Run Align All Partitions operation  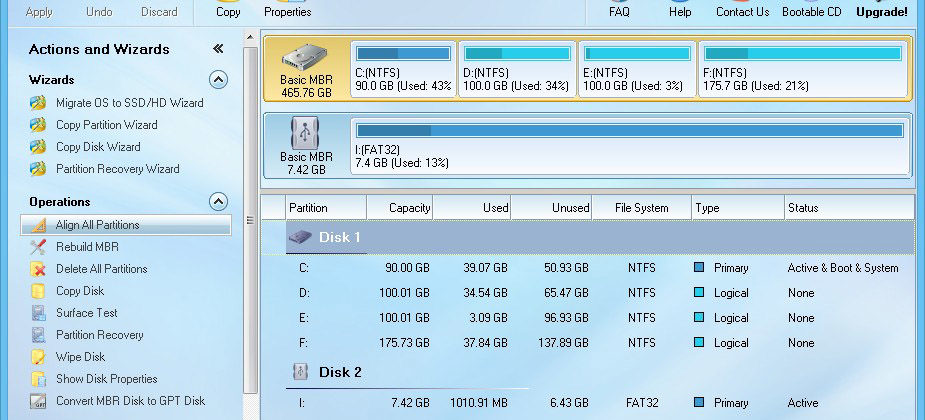pyautogui.click(x=126, y=225)
